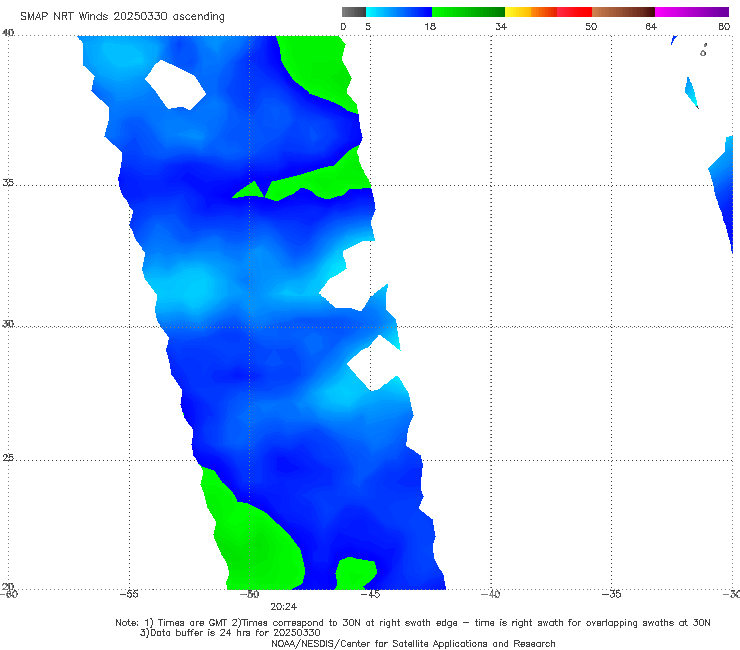740x650 pixels.
Task: Click the small cyan sliver near 38N, 32W
Action: (691, 93)
